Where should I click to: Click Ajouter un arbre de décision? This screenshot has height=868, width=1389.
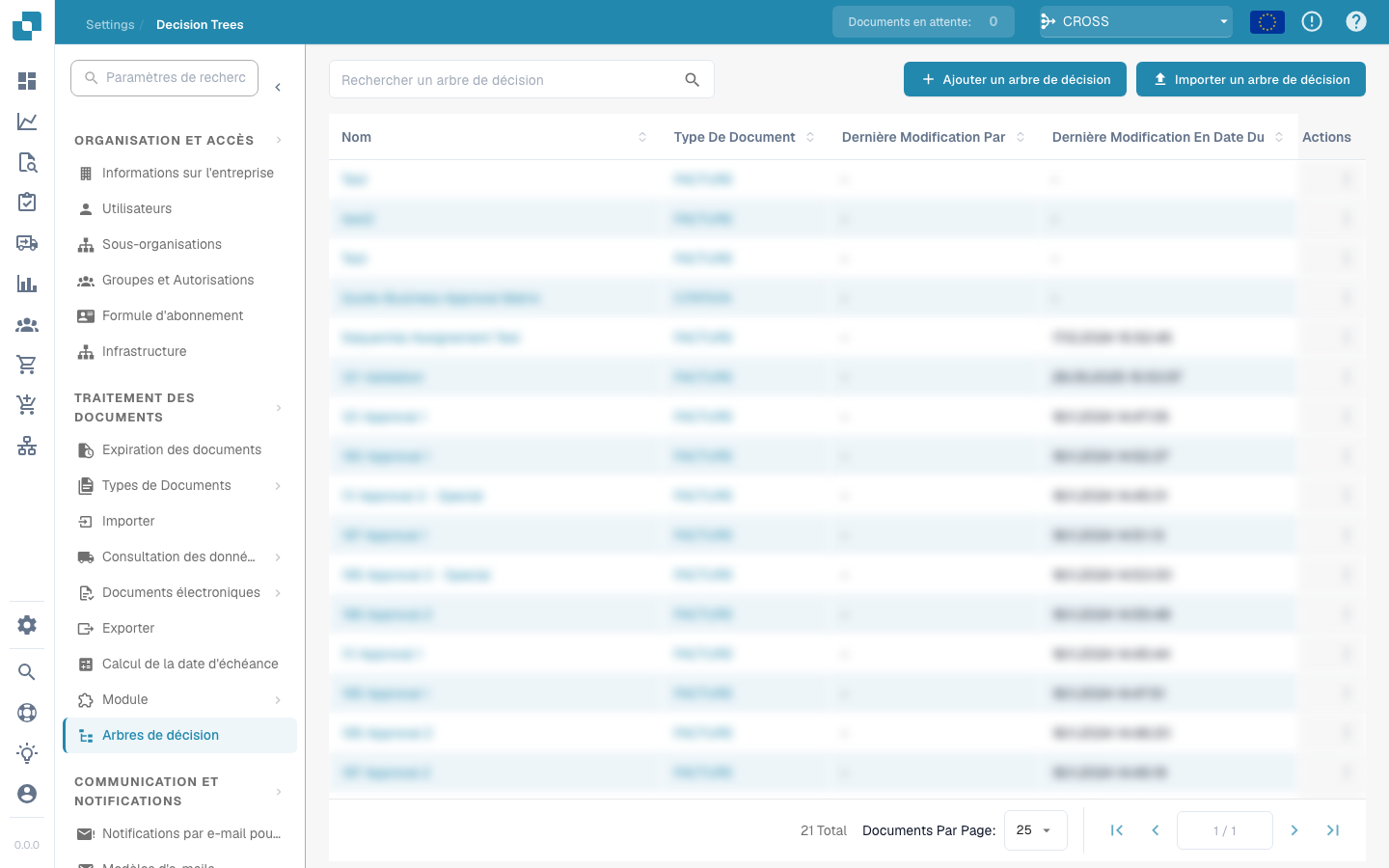1015,80
